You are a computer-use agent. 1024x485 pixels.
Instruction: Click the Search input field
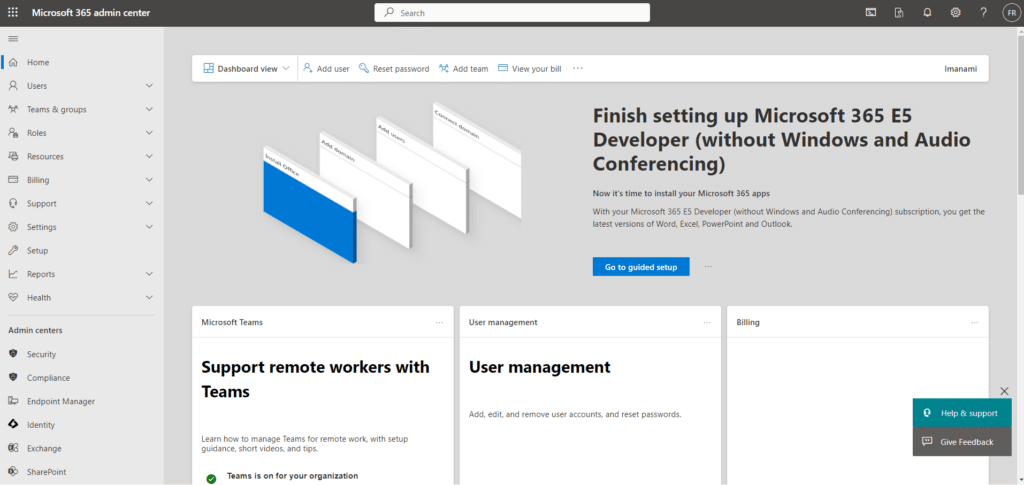[x=512, y=12]
